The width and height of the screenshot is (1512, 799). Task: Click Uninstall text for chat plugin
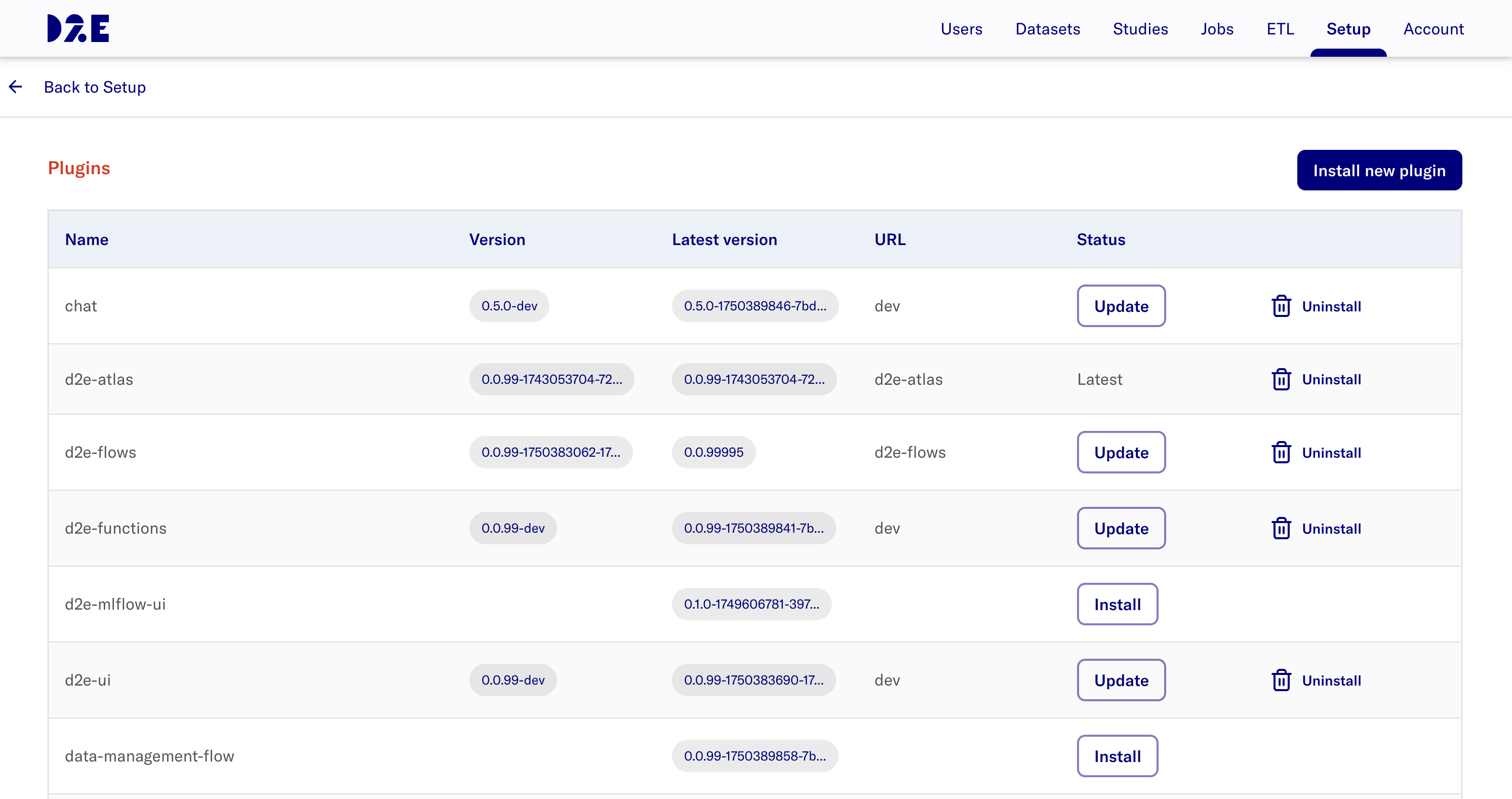1331,306
